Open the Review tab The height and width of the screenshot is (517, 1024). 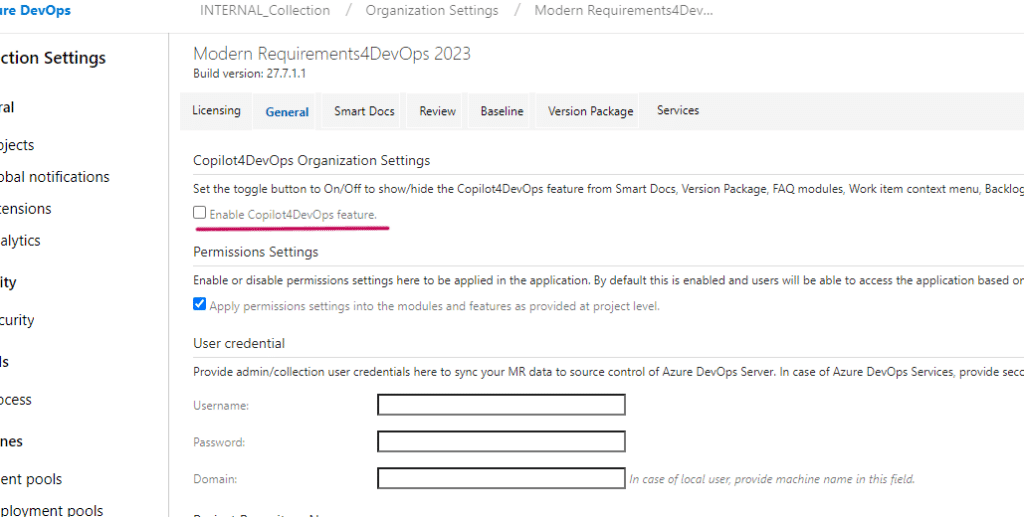[x=438, y=111]
